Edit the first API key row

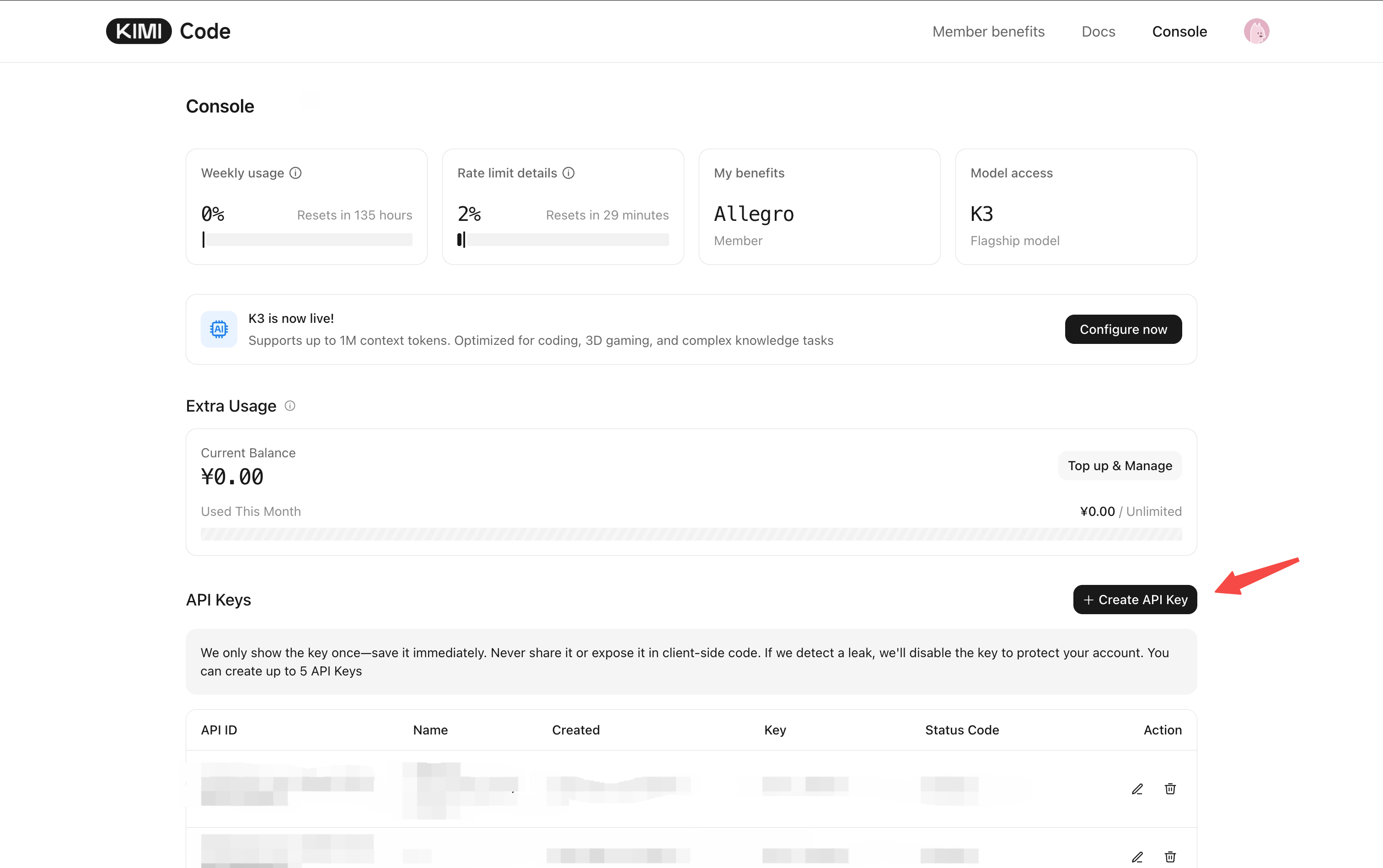tap(1137, 789)
